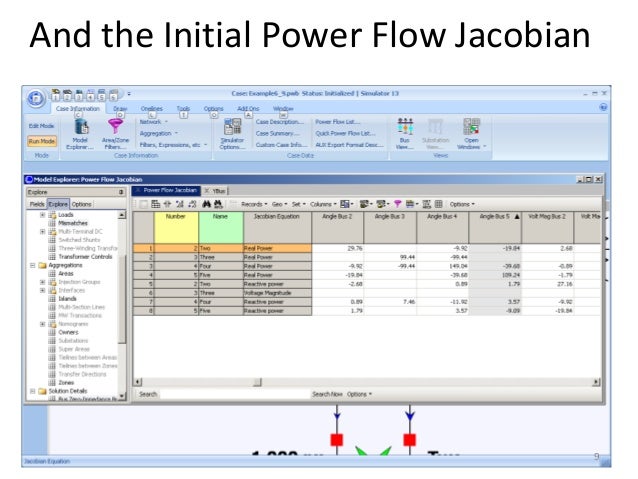Click the quick access icon labeled 4
The width and height of the screenshot is (638, 479).
[x=90, y=95]
